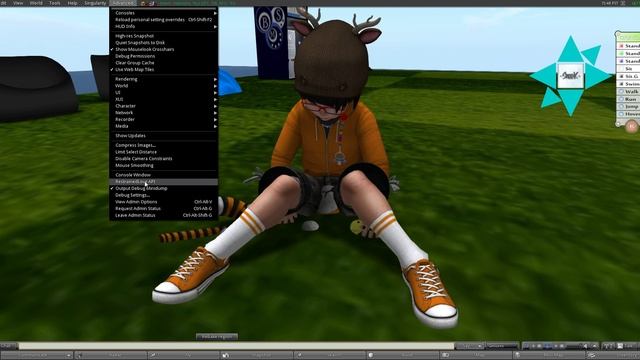
Task: Open the Tools menu in the menu bar
Action: click(54, 3)
